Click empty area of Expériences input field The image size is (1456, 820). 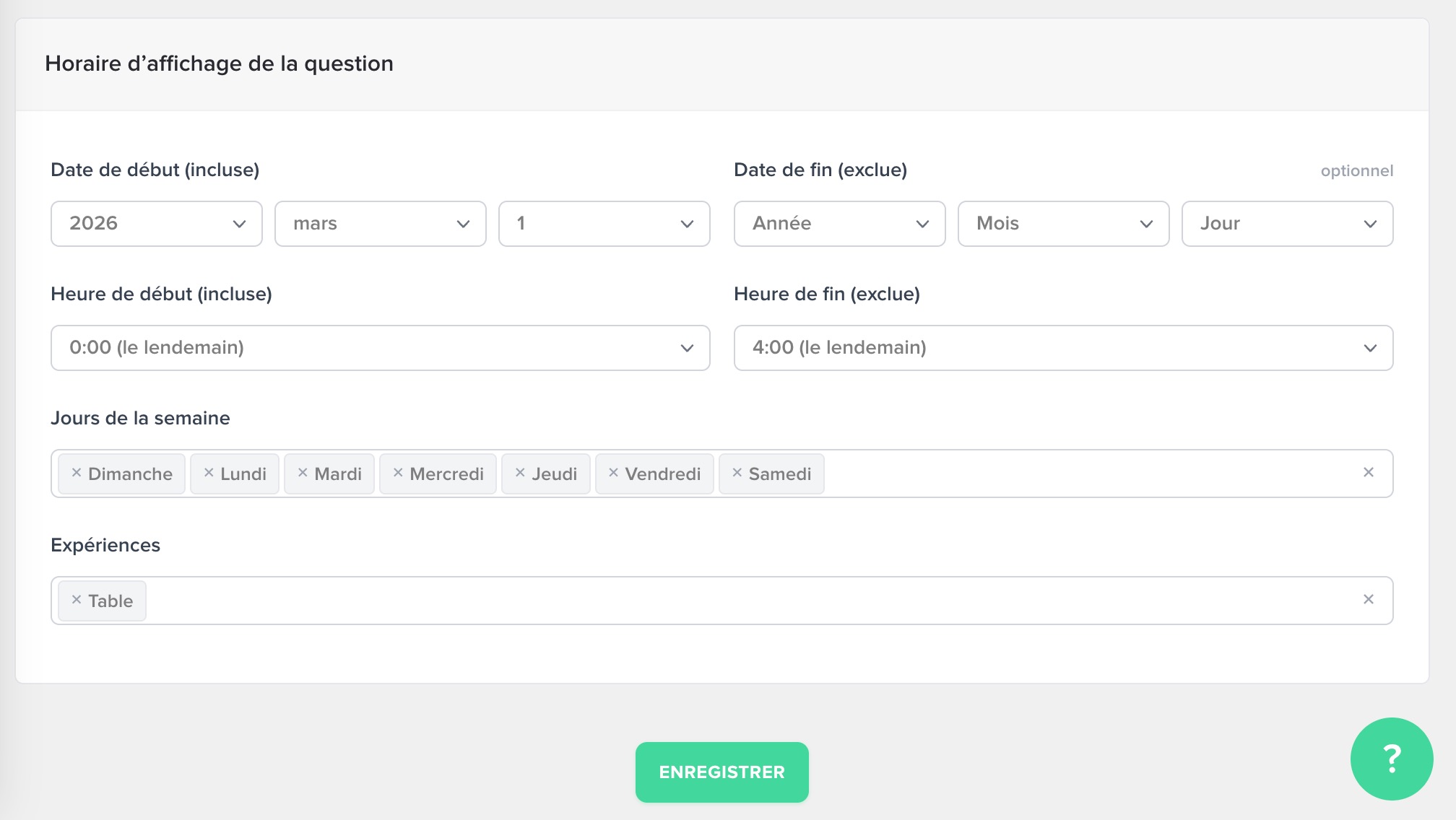722,601
